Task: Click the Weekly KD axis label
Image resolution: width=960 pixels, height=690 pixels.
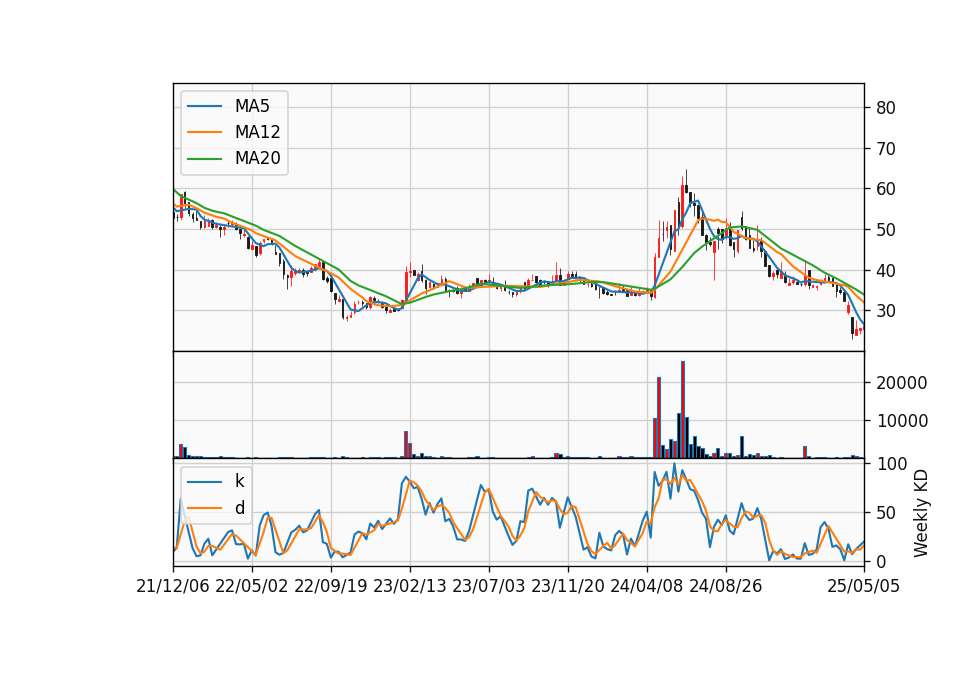Action: coord(920,514)
